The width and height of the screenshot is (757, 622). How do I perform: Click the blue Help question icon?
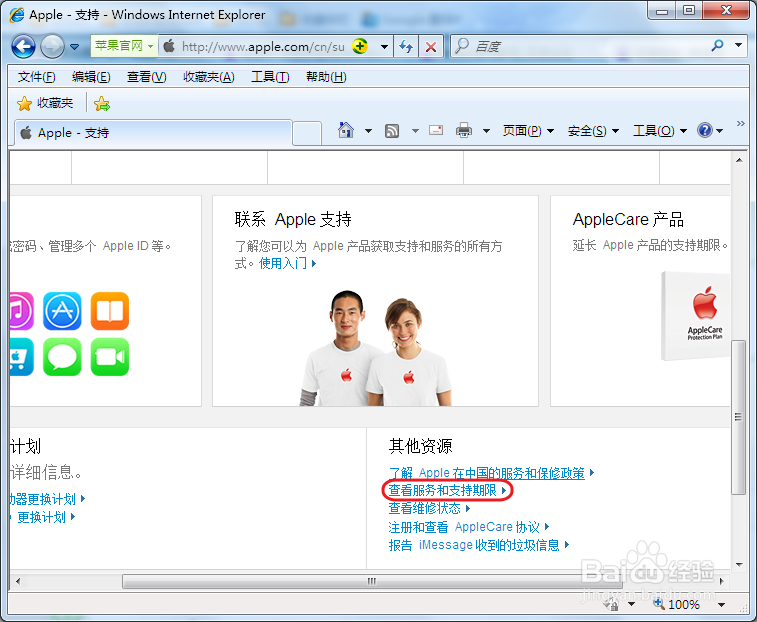pyautogui.click(x=705, y=130)
